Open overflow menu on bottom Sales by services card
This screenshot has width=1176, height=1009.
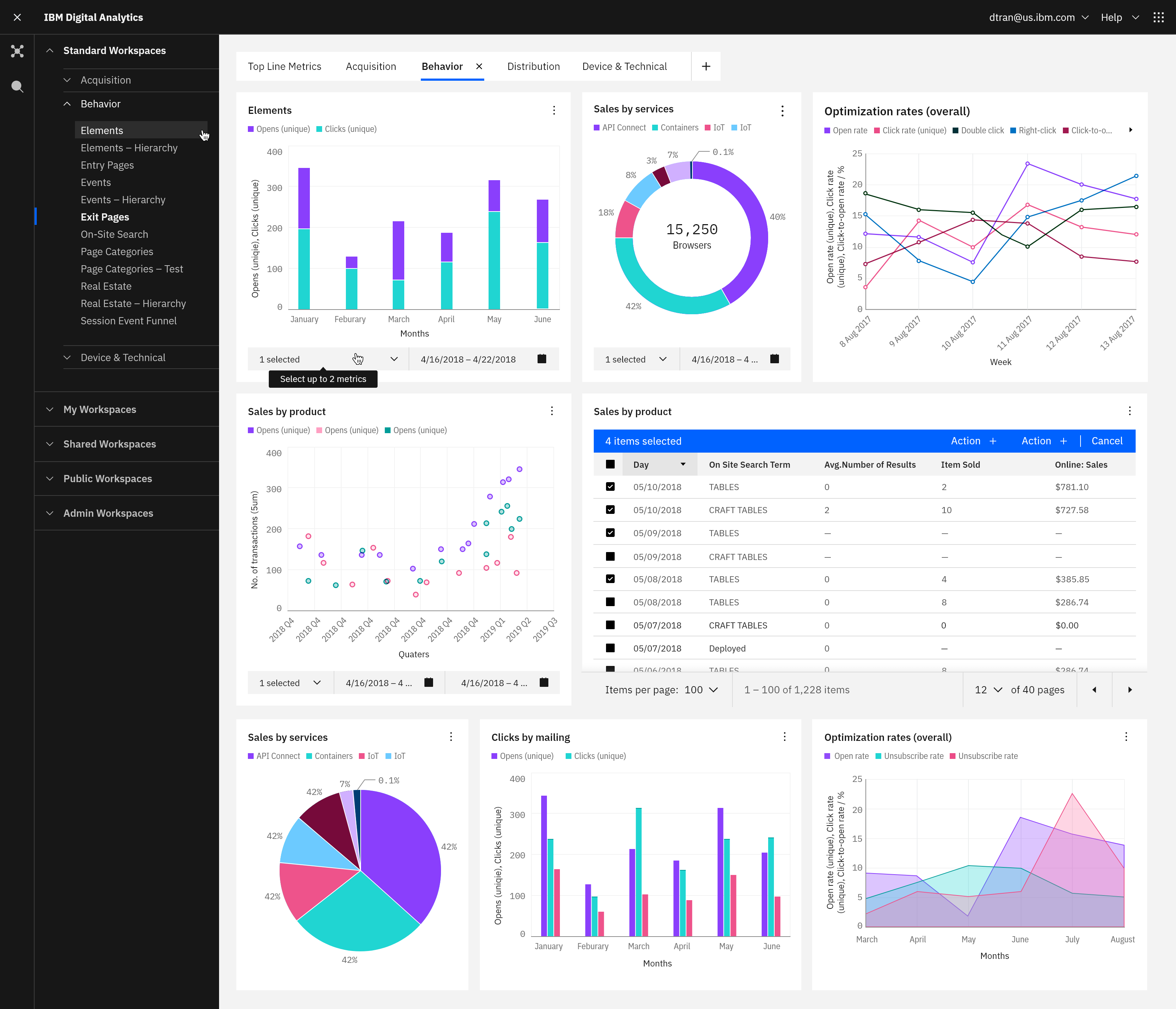click(451, 737)
